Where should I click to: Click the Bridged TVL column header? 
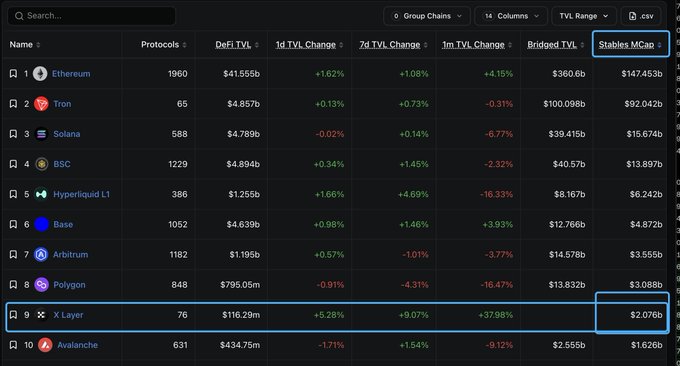552,45
